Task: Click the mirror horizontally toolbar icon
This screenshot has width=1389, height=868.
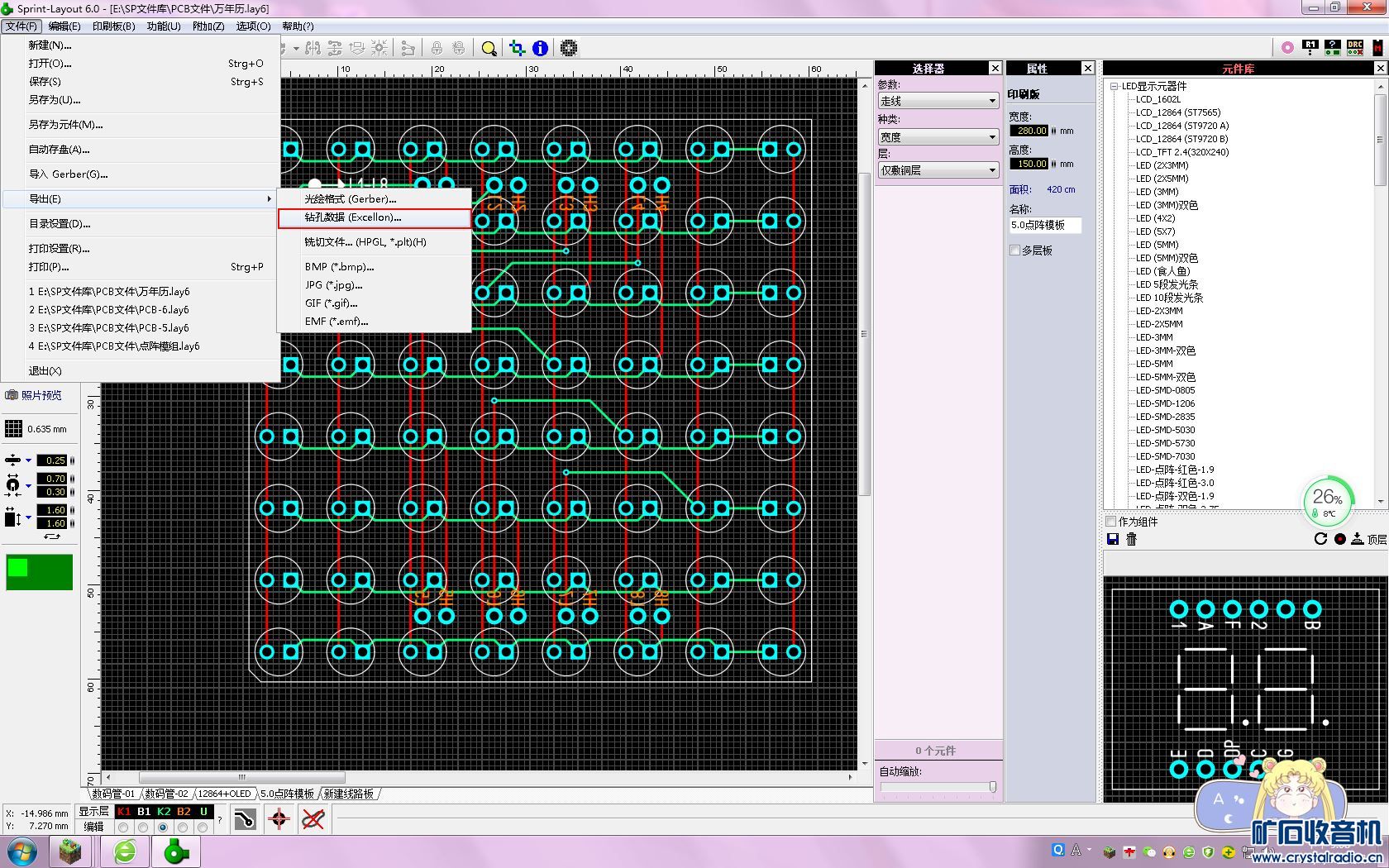Action: coord(313,48)
